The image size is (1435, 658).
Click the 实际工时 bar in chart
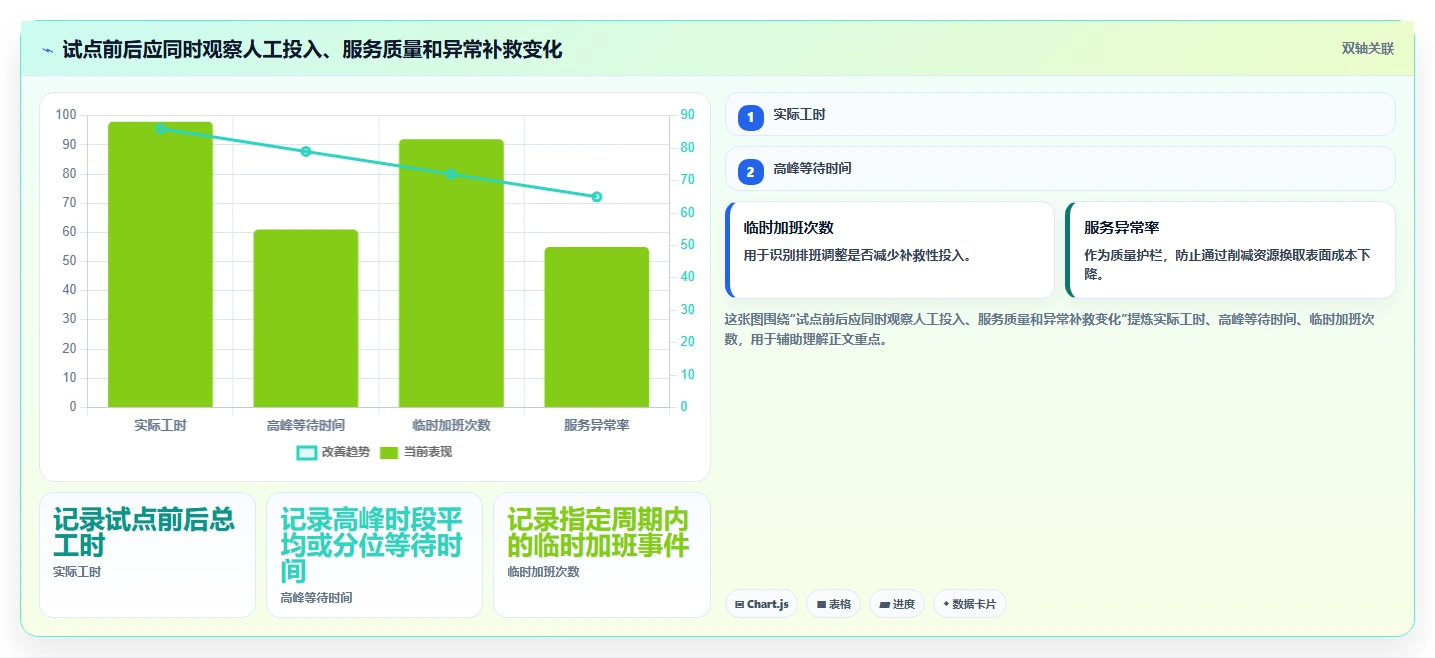[160, 265]
